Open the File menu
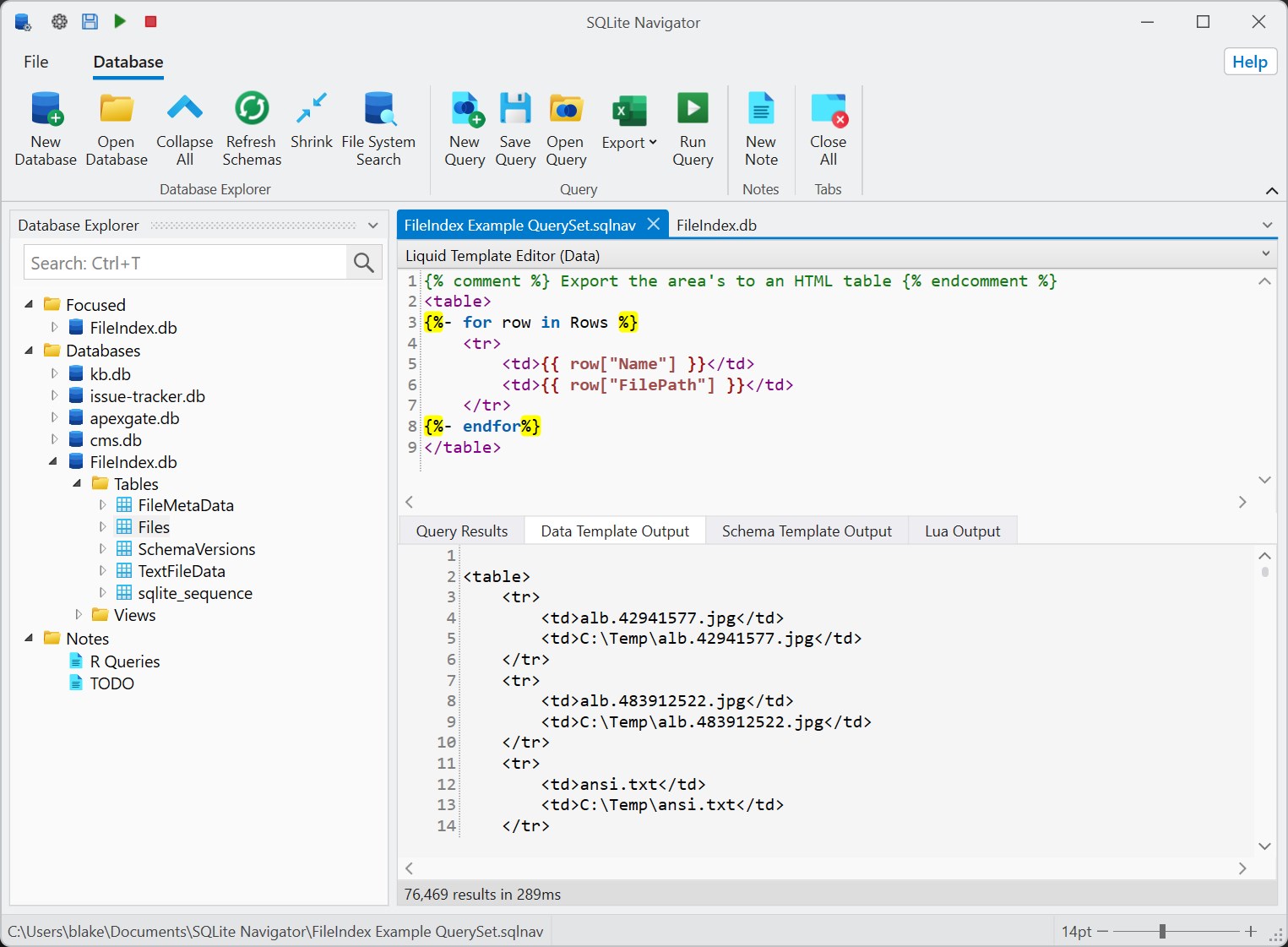1288x947 pixels. tap(35, 62)
